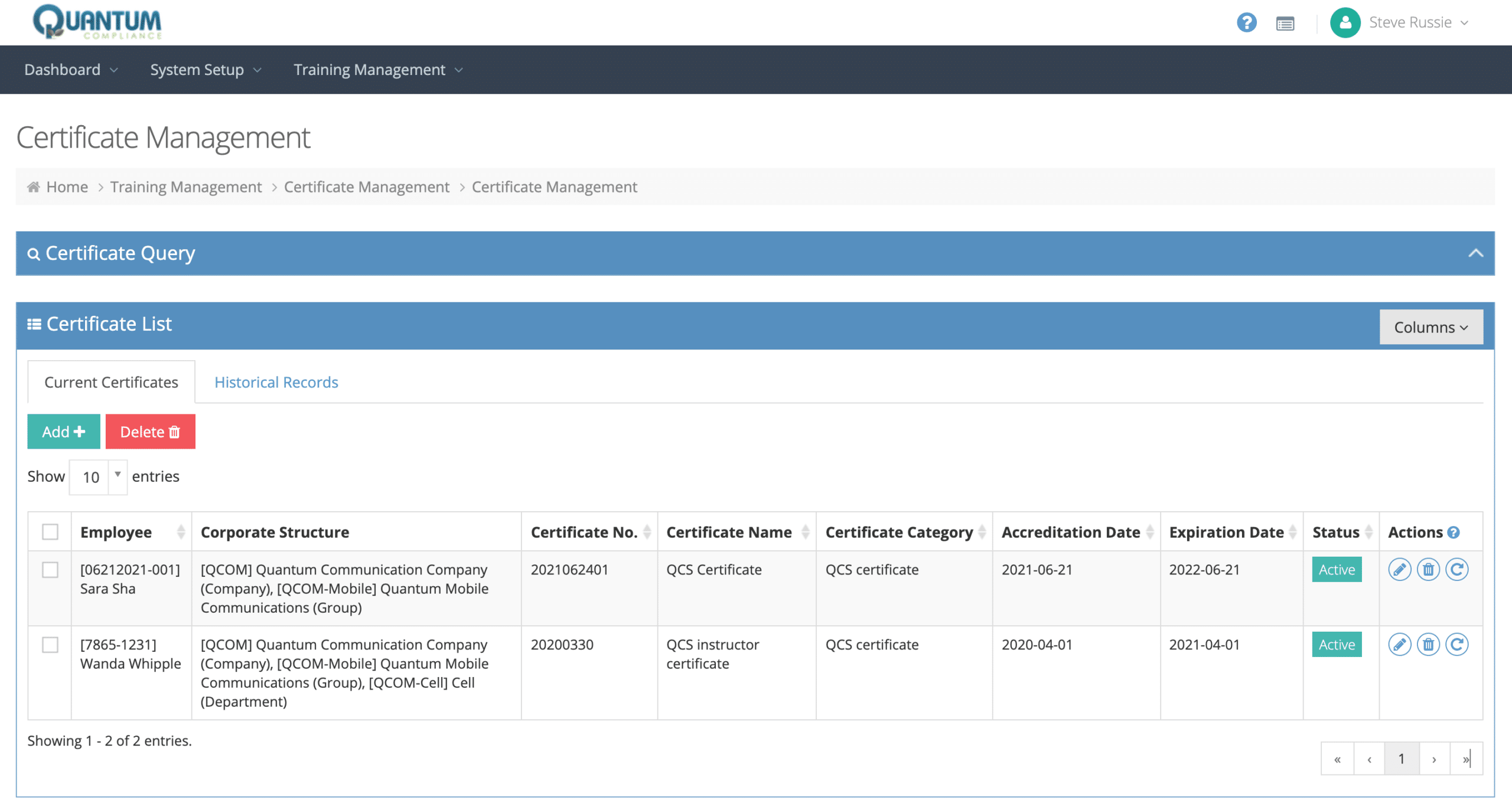Switch to Current Certificates tab
The height and width of the screenshot is (807, 1512).
111,382
